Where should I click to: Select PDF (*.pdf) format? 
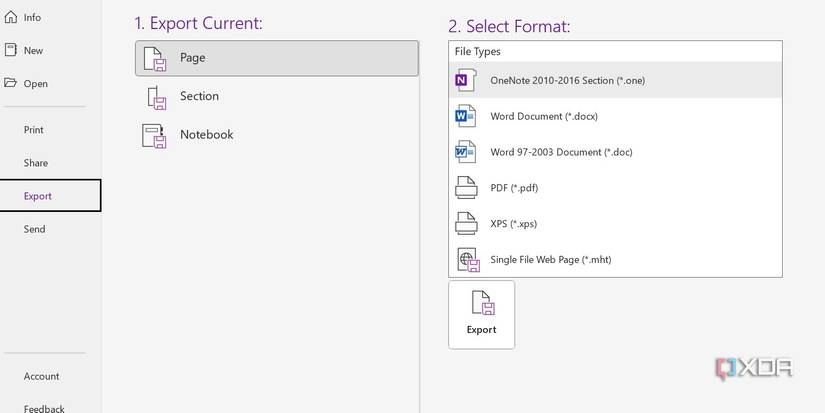point(615,187)
